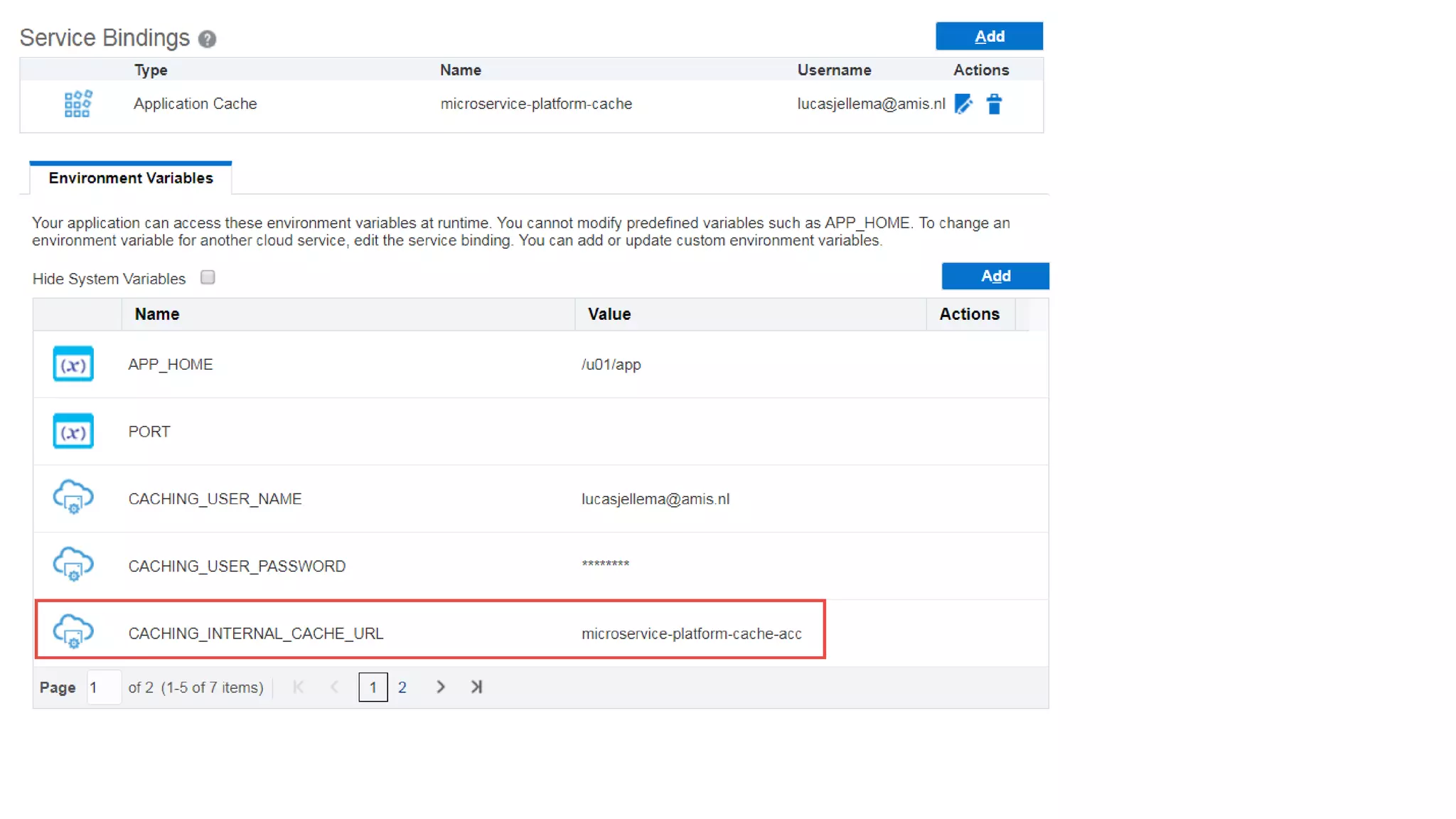Edit the microservice-platform-cache binding via pencil icon
Viewport: 1456px width, 819px height.
pyautogui.click(x=963, y=105)
